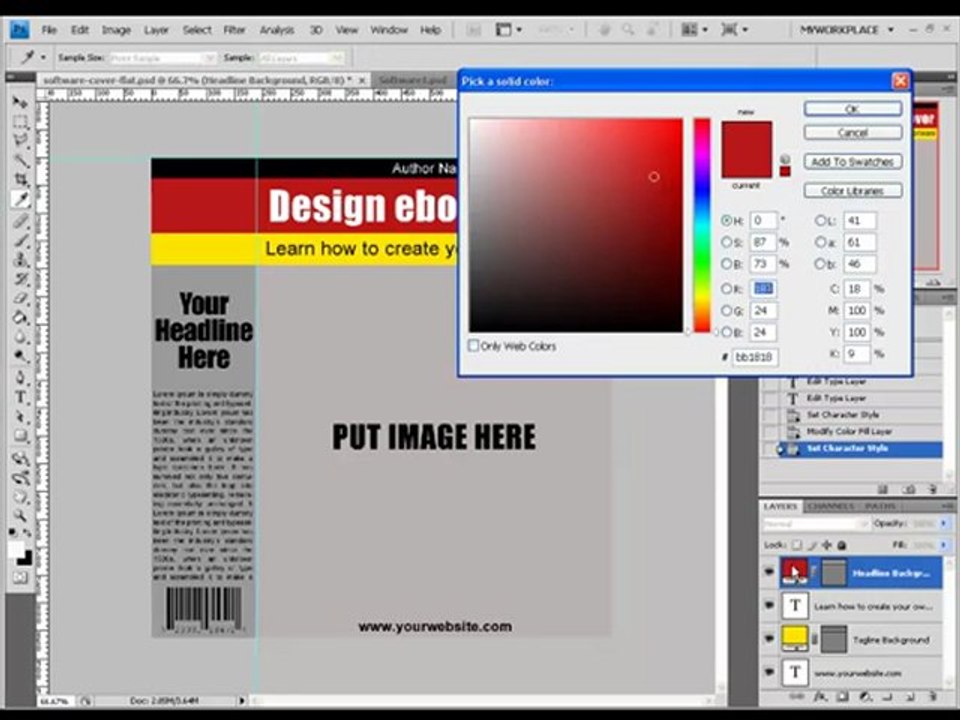Open the Sample layers dropdown
Viewport: 960px width, 720px height.
301,58
